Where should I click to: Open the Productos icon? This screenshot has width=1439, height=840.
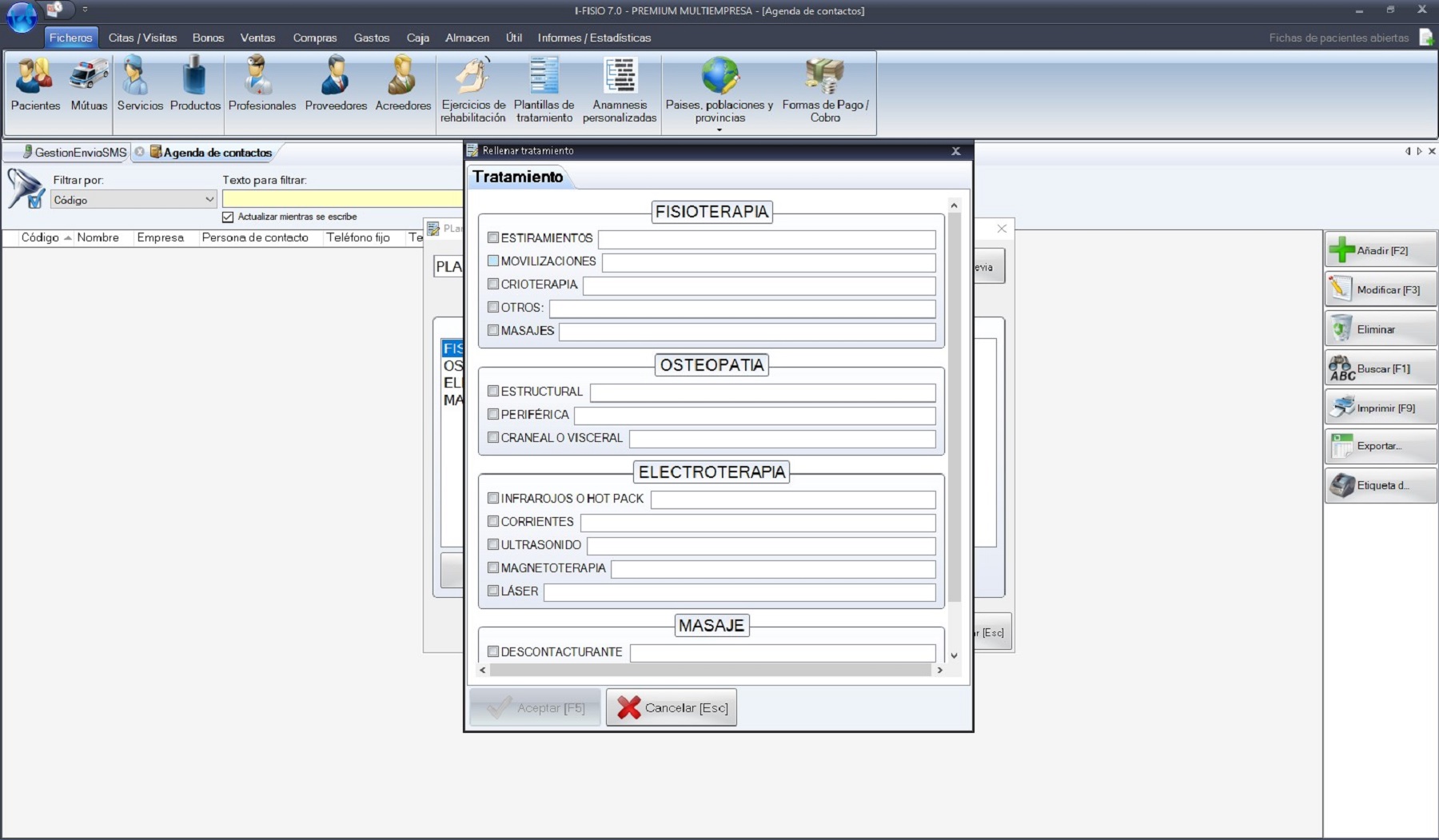click(195, 85)
